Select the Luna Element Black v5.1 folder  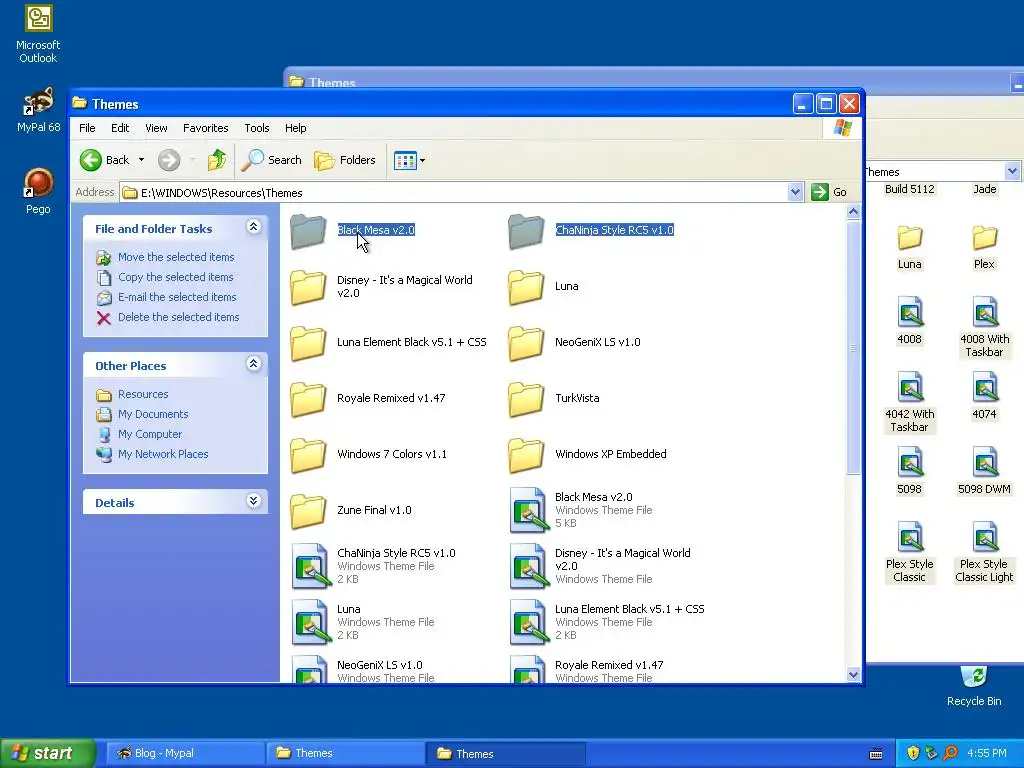[308, 343]
